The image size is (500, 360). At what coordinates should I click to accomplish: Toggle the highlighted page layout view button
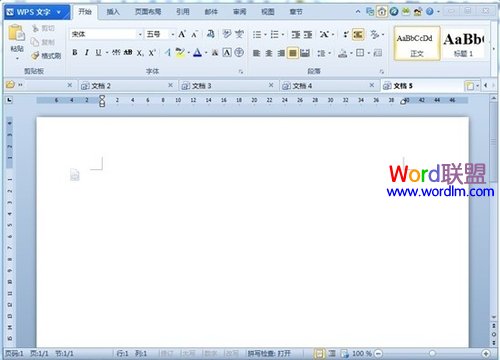click(319, 353)
